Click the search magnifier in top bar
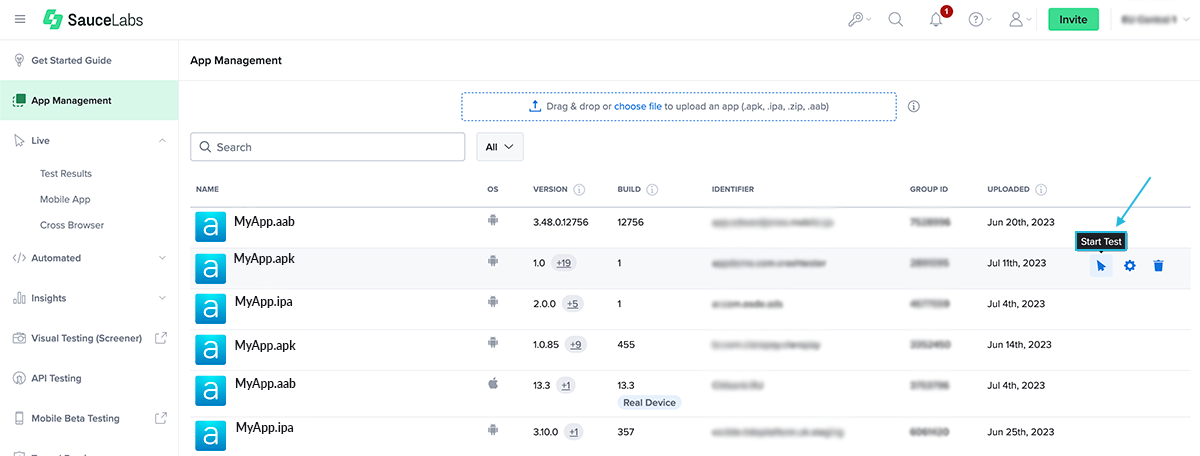Image resolution: width=1200 pixels, height=456 pixels. tap(895, 19)
